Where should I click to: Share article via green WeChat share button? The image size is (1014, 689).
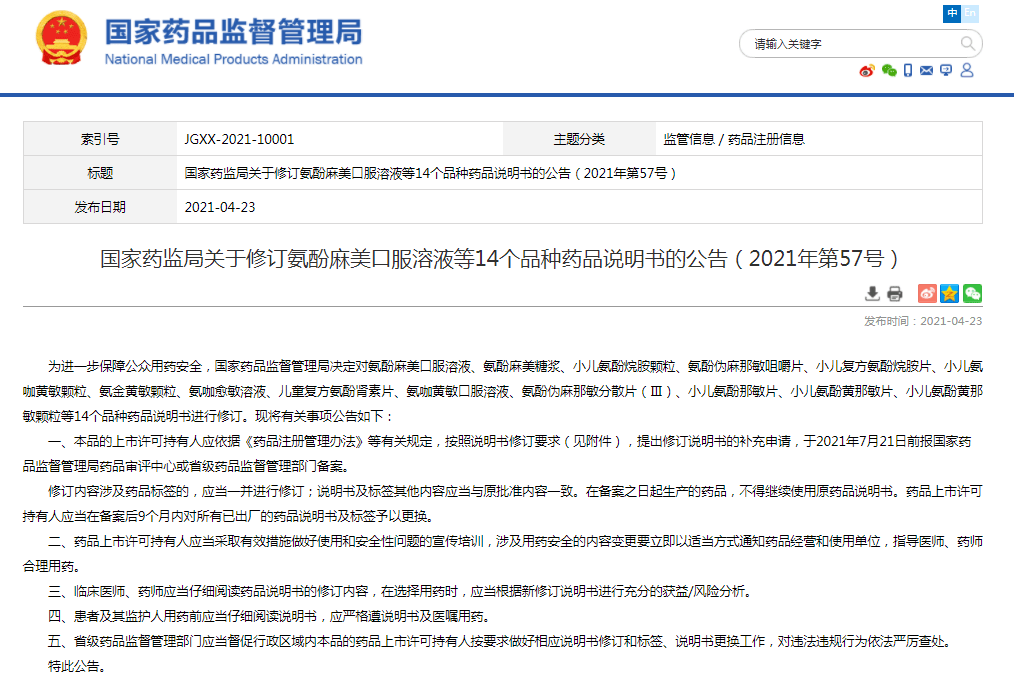pyautogui.click(x=972, y=293)
